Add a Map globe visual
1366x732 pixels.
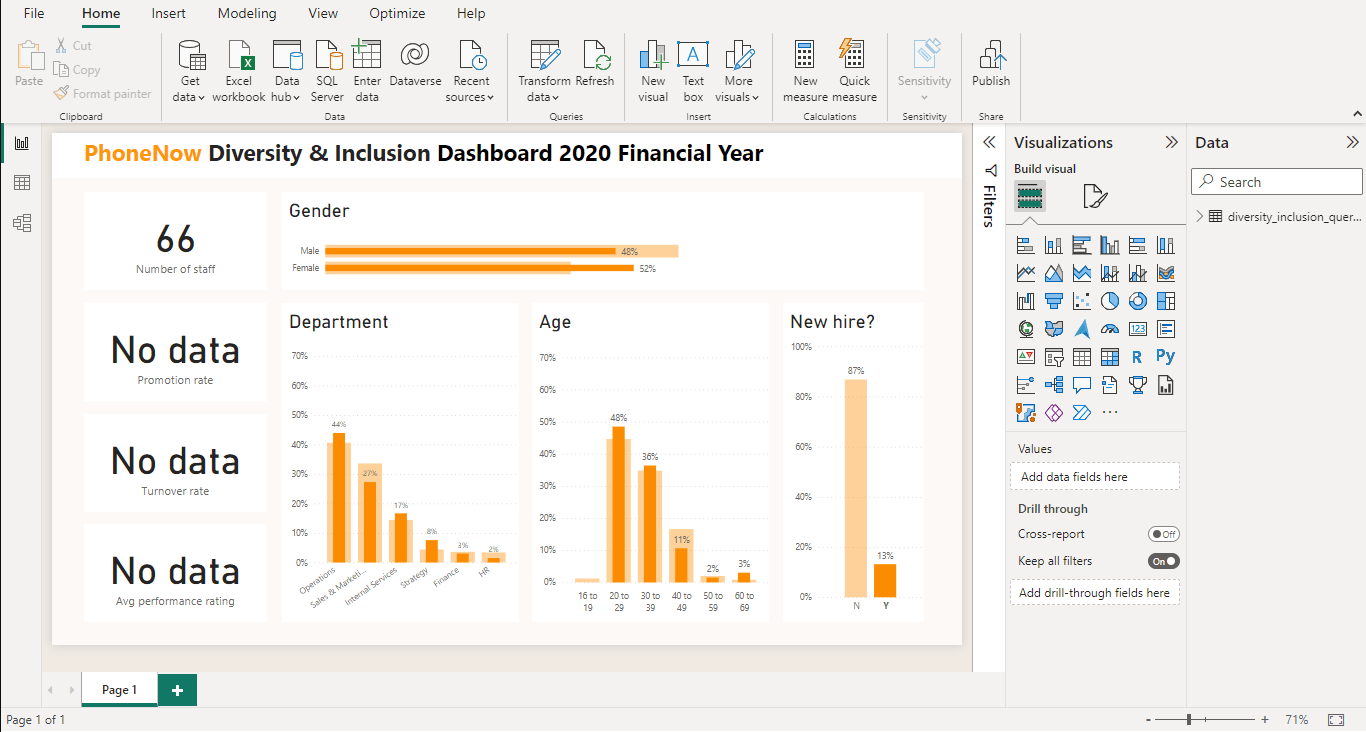[x=1026, y=329]
